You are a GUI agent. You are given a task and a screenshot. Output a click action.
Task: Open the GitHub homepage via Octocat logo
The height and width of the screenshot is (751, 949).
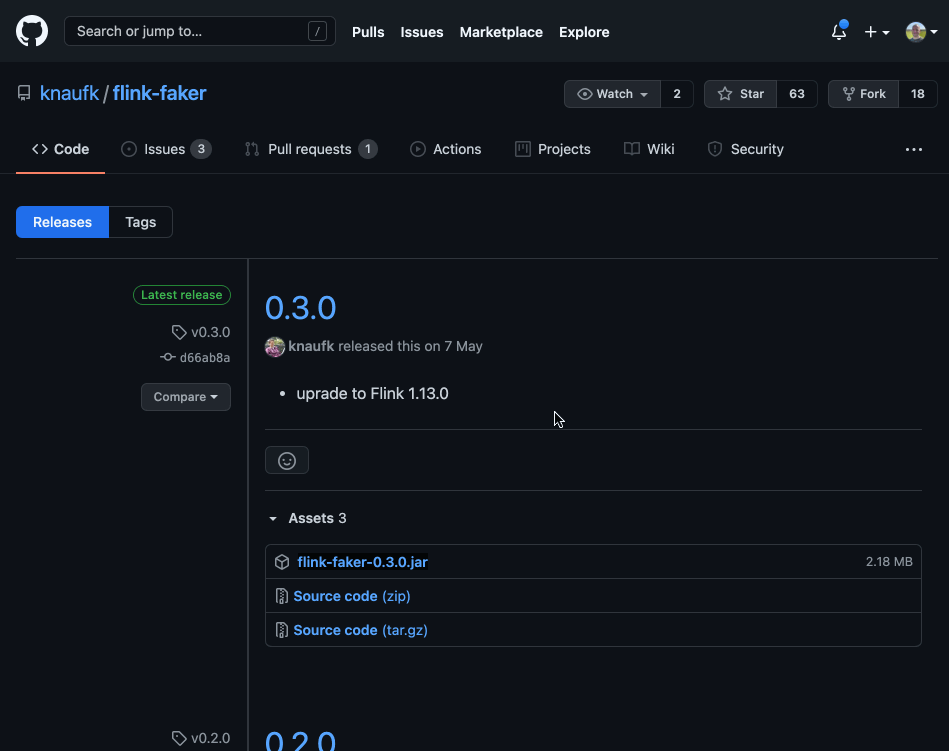(x=31, y=31)
